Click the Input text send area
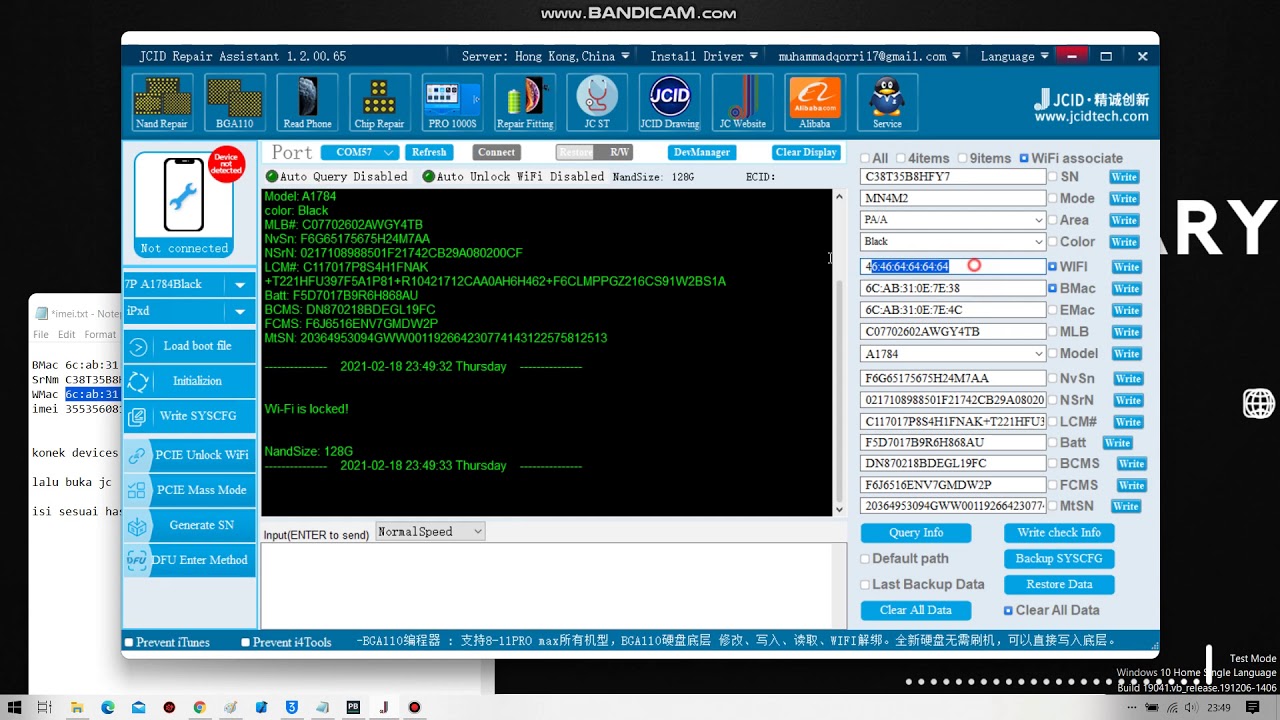The image size is (1280, 720). [553, 585]
